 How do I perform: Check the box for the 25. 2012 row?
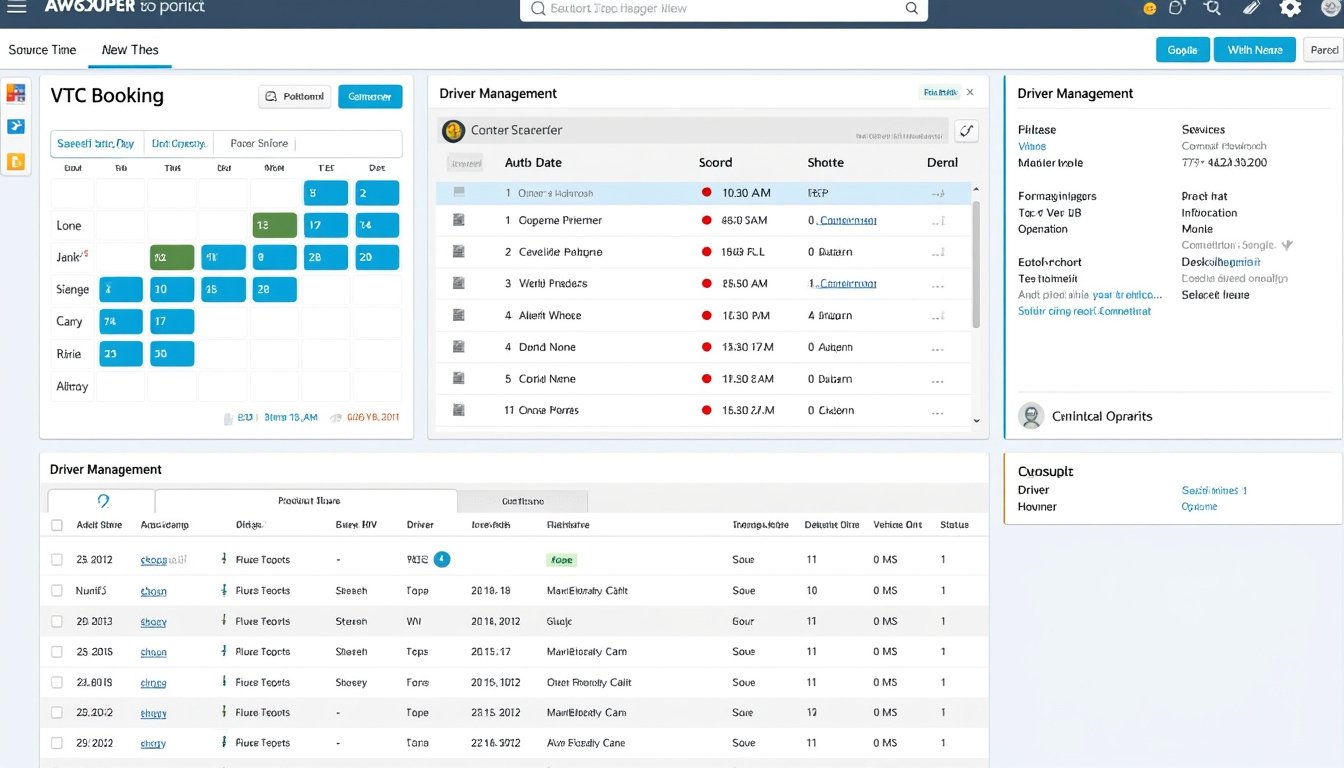[x=56, y=560]
